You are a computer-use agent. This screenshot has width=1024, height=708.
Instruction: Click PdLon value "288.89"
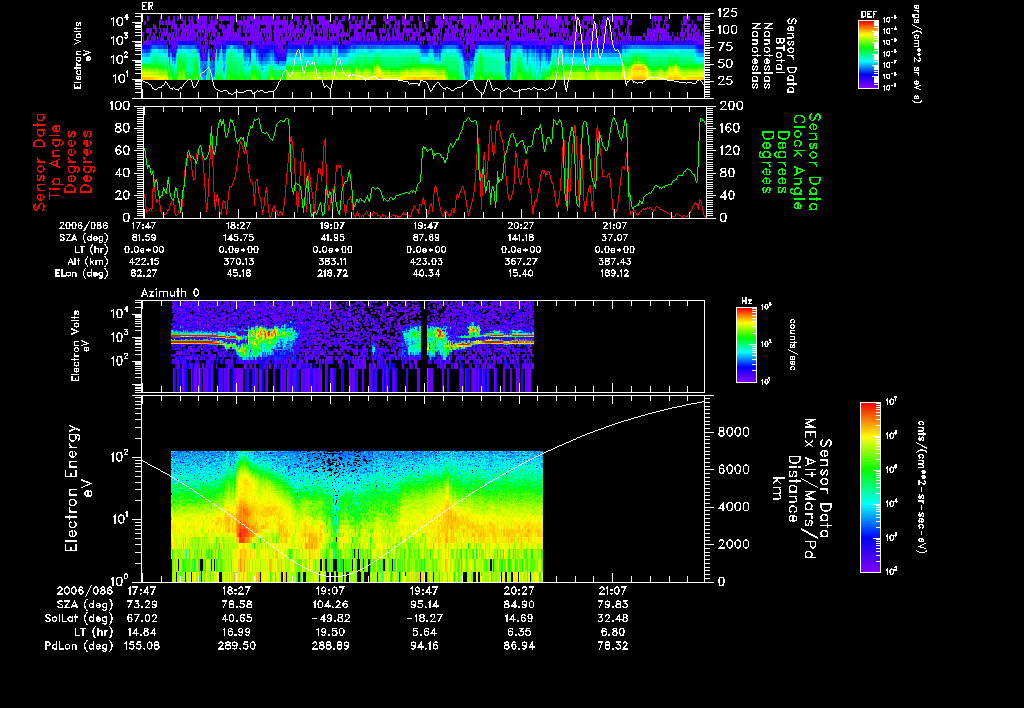(330, 645)
